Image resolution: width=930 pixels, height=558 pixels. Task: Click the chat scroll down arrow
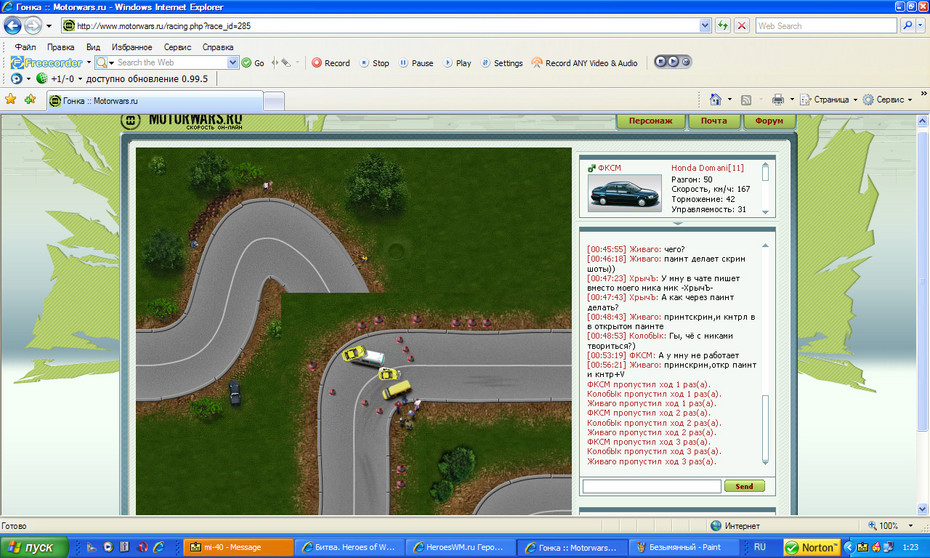coord(765,461)
